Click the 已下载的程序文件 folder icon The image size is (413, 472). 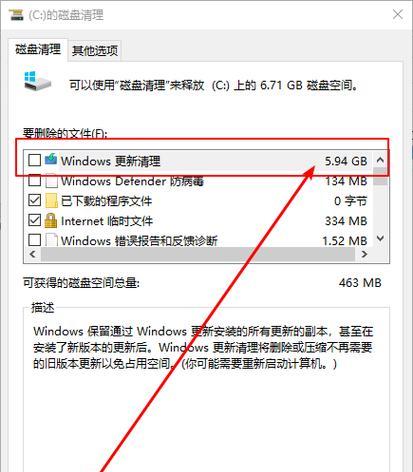tap(51, 201)
